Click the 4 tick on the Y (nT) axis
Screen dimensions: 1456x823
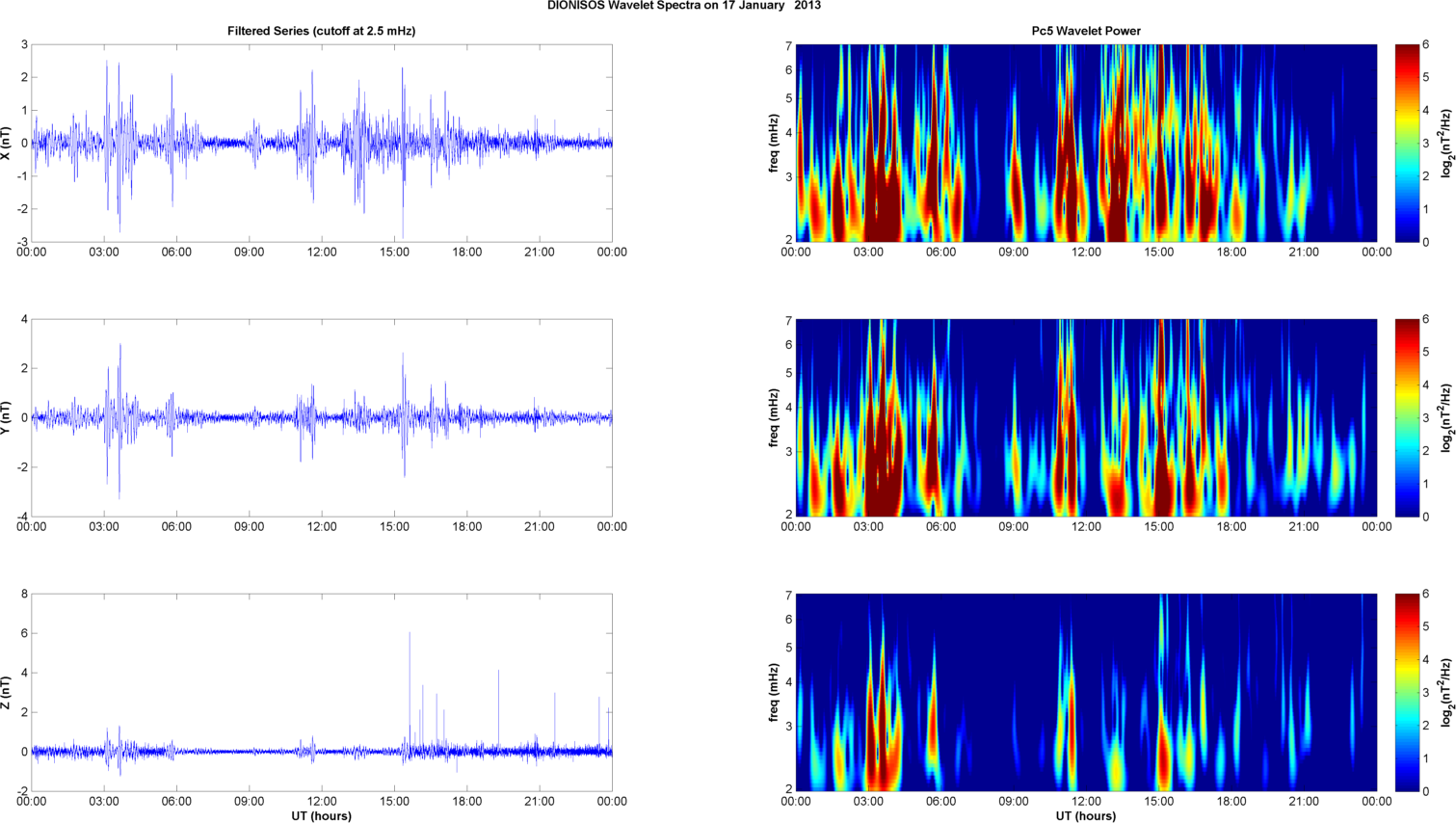25,319
